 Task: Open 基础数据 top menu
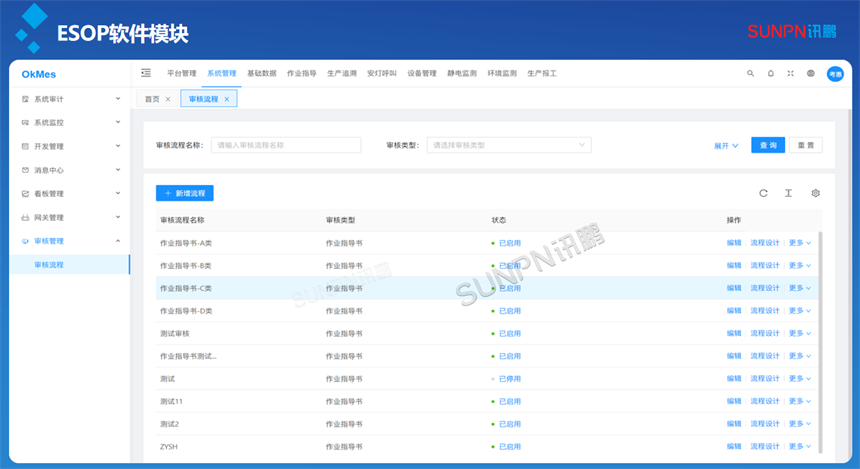click(x=262, y=74)
